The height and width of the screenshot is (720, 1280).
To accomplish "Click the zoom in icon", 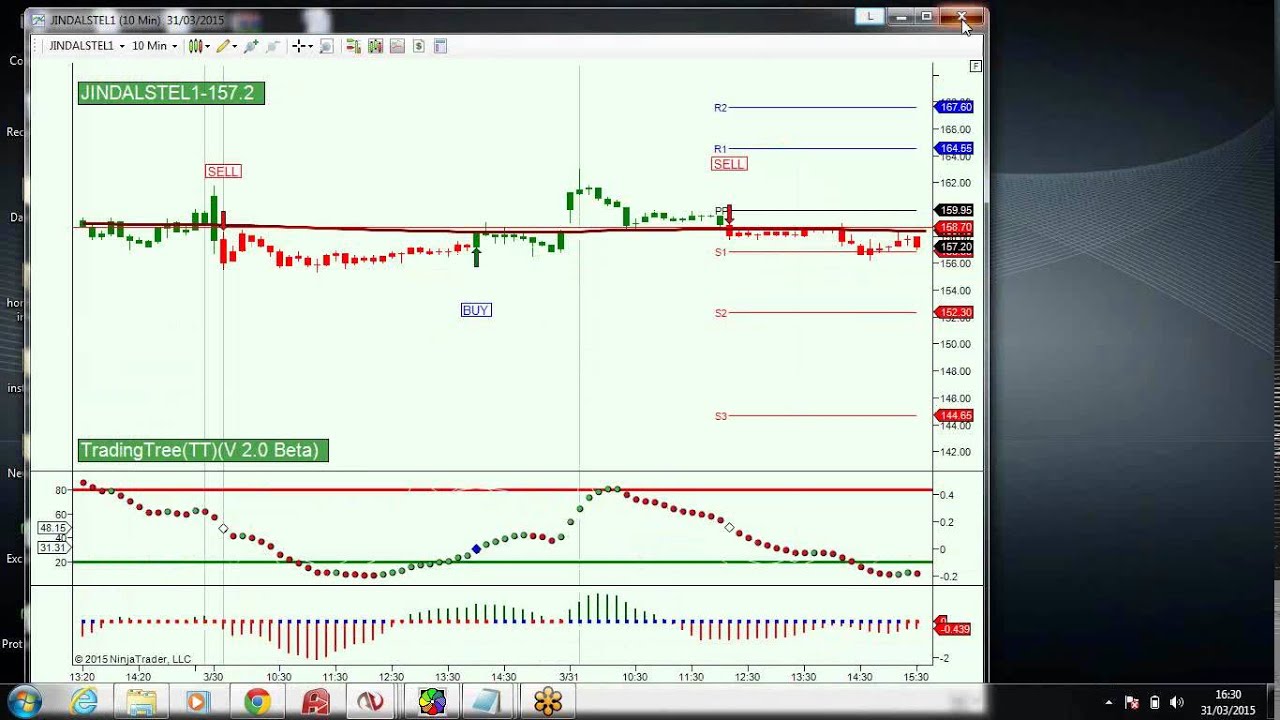I will (x=251, y=46).
